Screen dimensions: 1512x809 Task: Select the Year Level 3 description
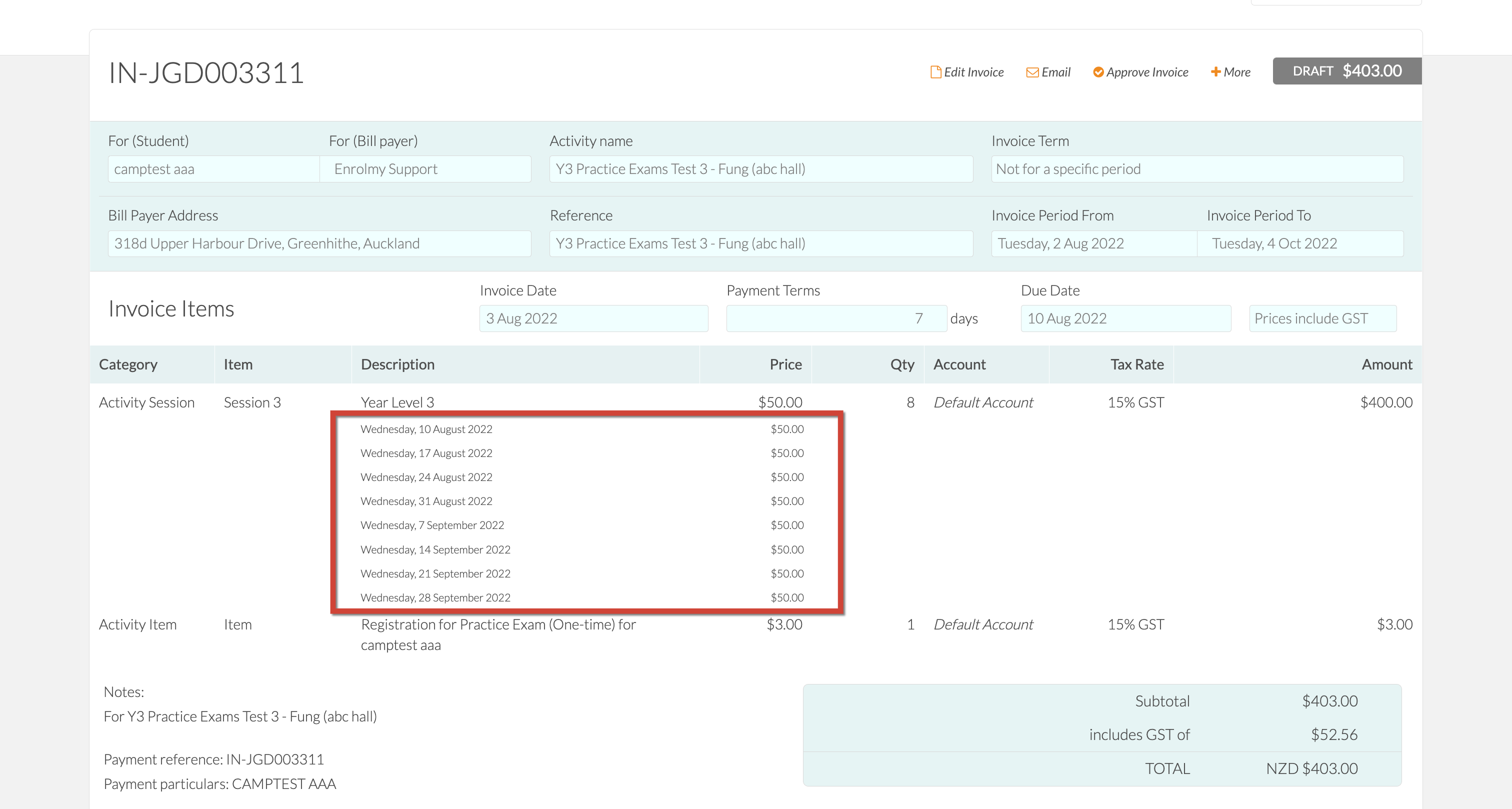(397, 402)
